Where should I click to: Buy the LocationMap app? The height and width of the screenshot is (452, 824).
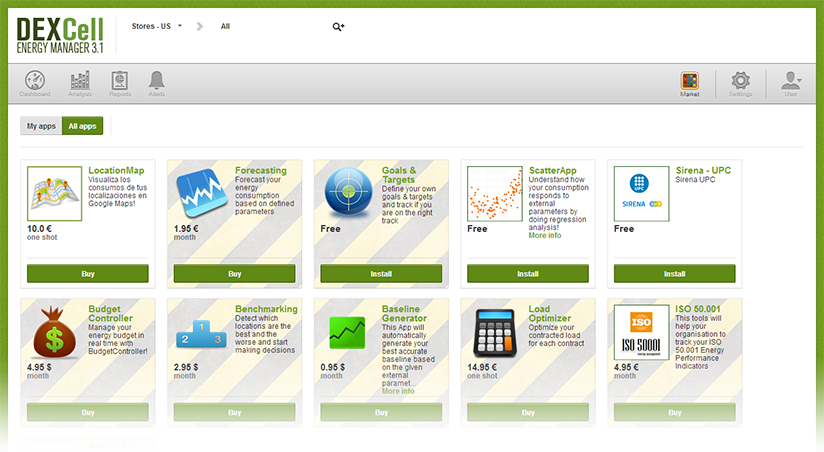[88, 274]
